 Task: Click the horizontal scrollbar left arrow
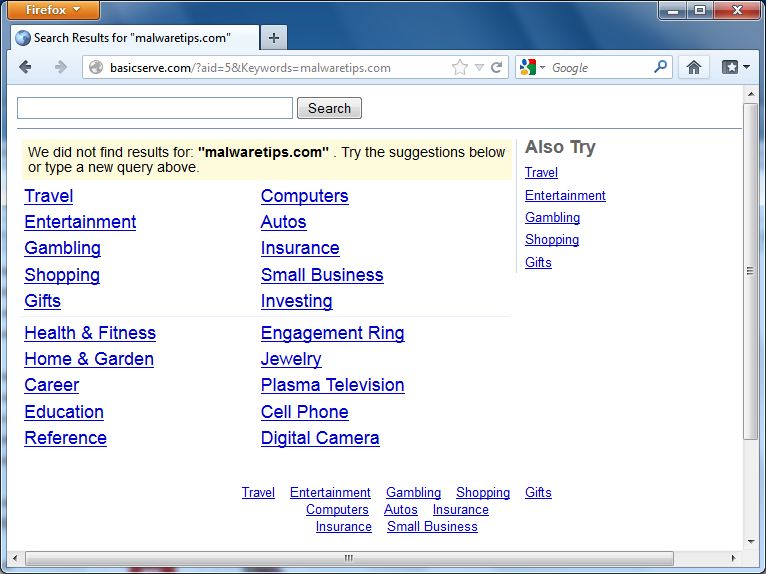pos(15,558)
